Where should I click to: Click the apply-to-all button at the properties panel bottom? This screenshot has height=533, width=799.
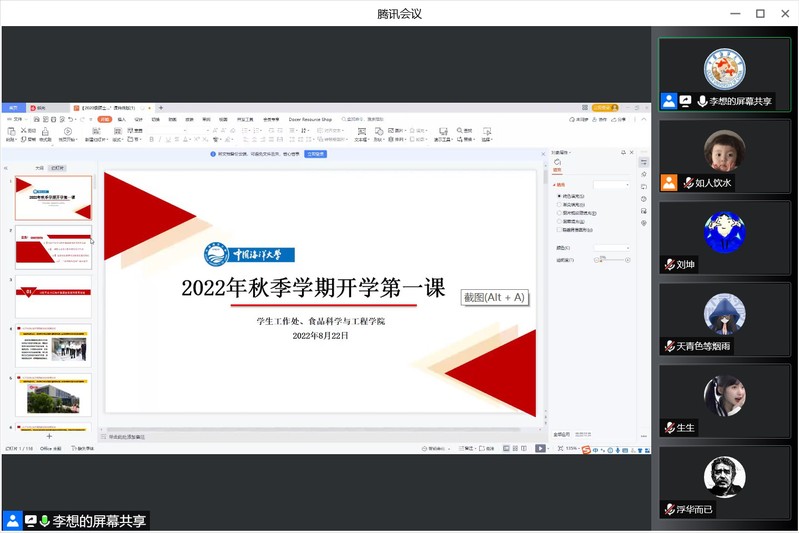562,435
